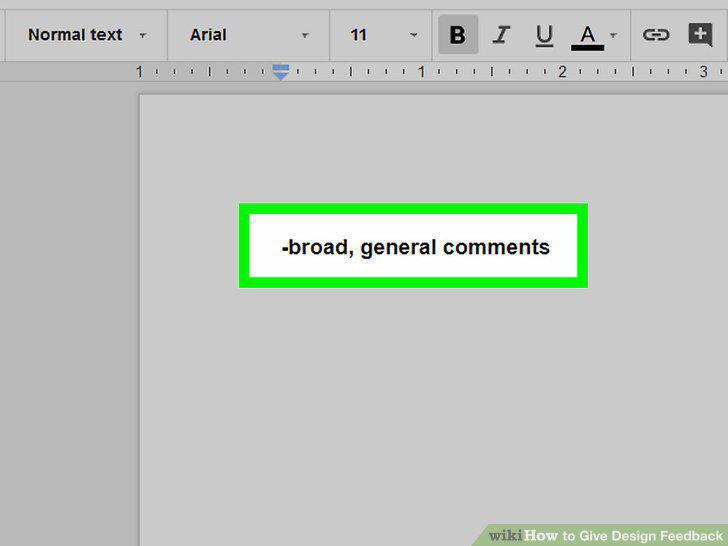Click the text '-broad, general comments'
The width and height of the screenshot is (728, 546).
point(416,247)
